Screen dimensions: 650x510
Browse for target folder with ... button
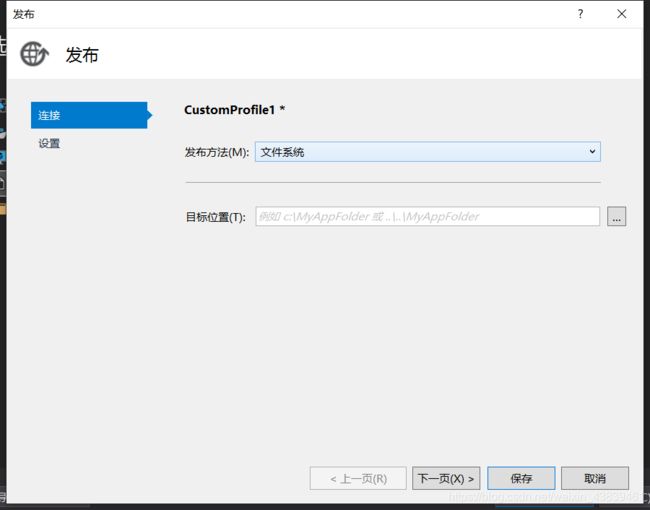[616, 216]
